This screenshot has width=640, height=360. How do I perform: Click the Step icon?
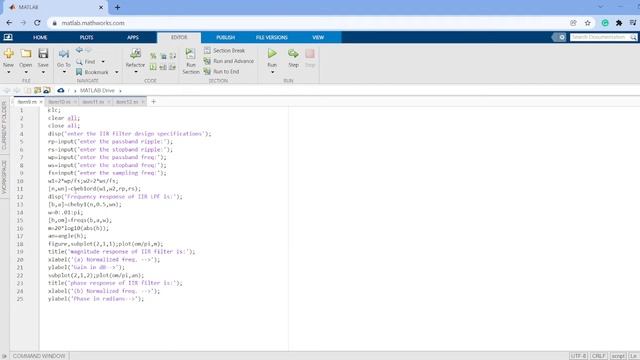[293, 53]
